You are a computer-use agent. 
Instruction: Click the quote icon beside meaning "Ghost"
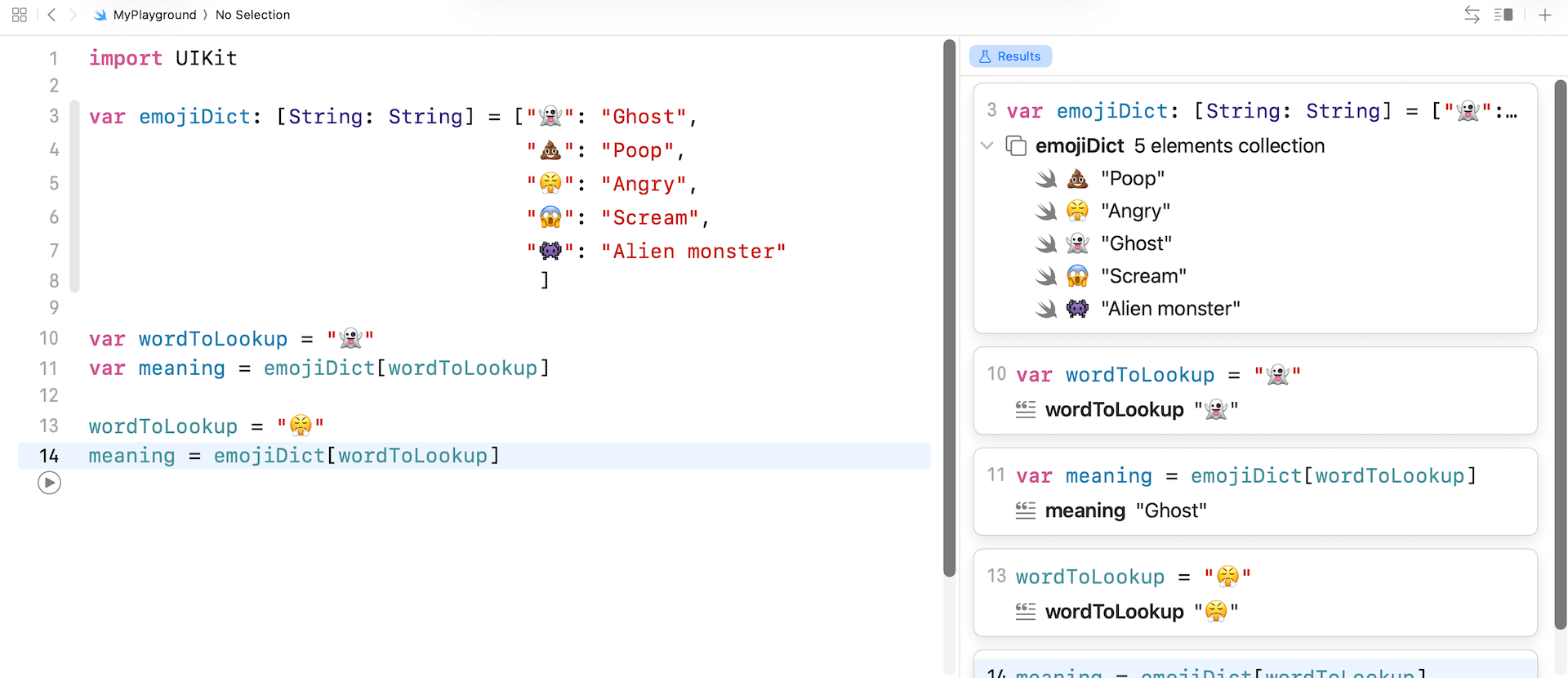pyautogui.click(x=1026, y=511)
